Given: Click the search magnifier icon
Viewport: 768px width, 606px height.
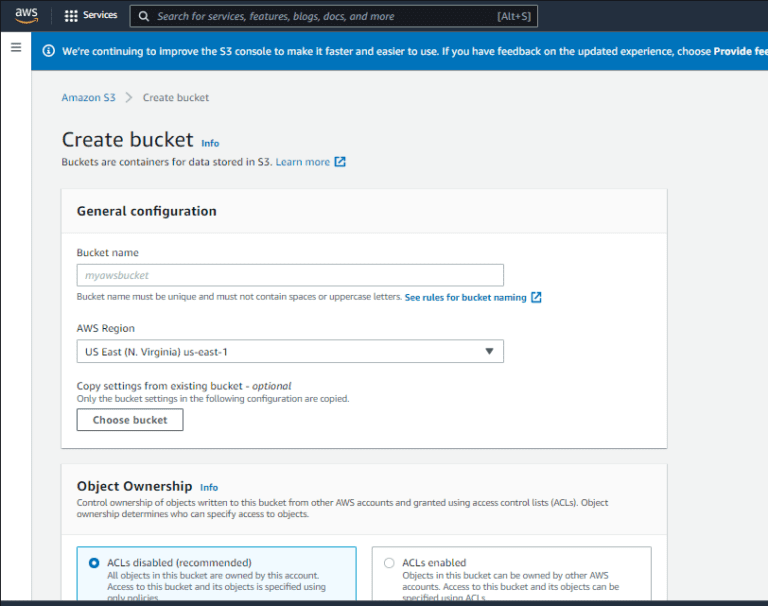Looking at the screenshot, I should pyautogui.click(x=144, y=16).
